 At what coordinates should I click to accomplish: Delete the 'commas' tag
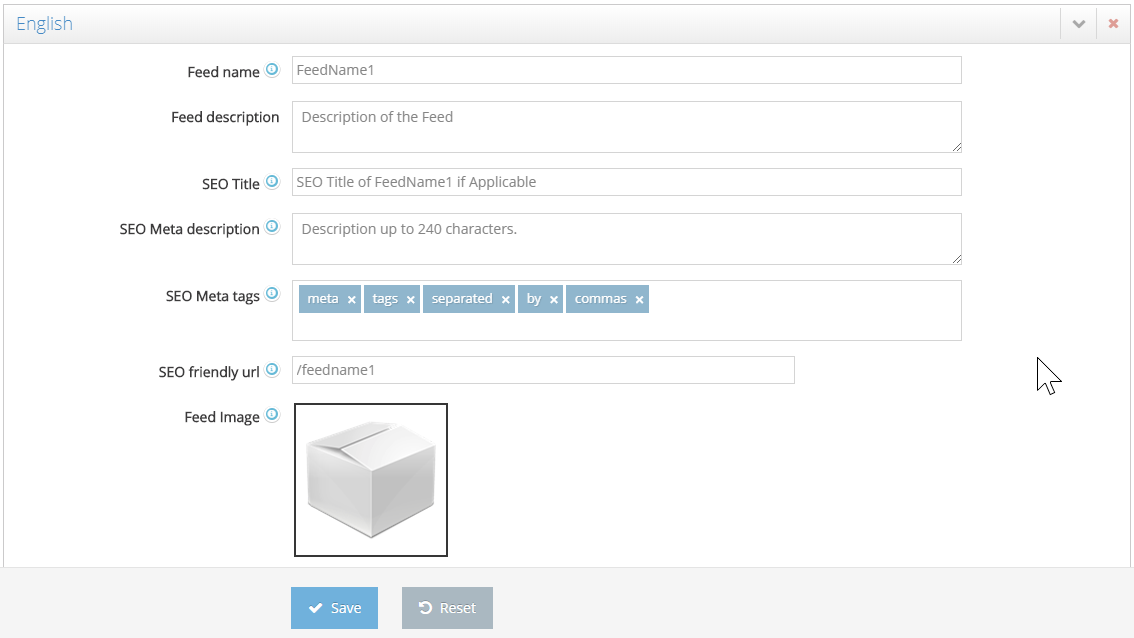point(638,298)
